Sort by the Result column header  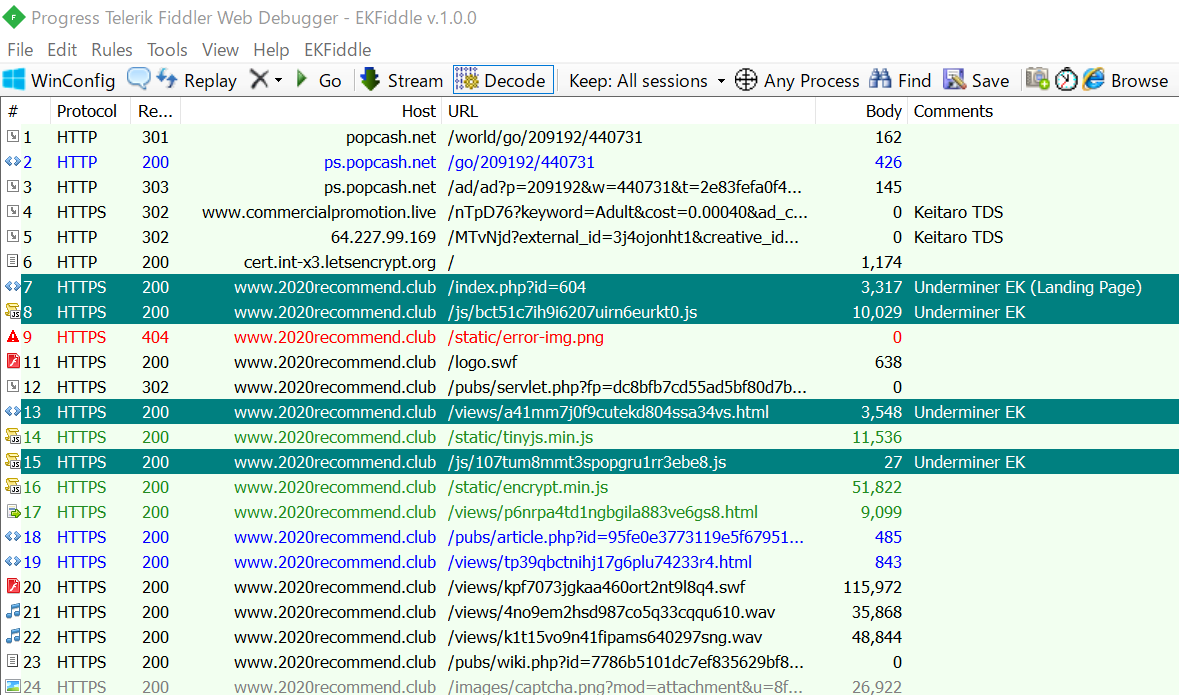coord(156,111)
